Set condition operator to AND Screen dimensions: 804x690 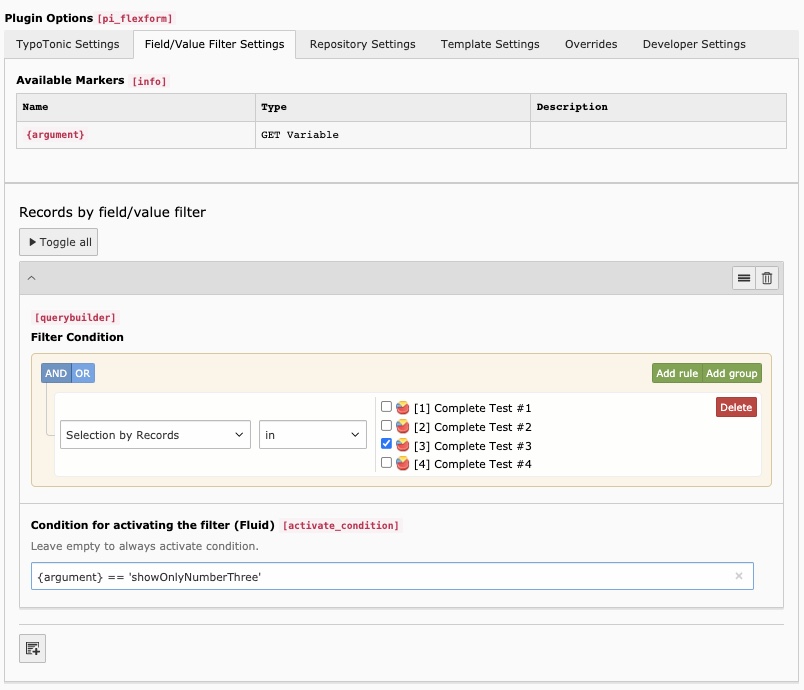click(56, 373)
